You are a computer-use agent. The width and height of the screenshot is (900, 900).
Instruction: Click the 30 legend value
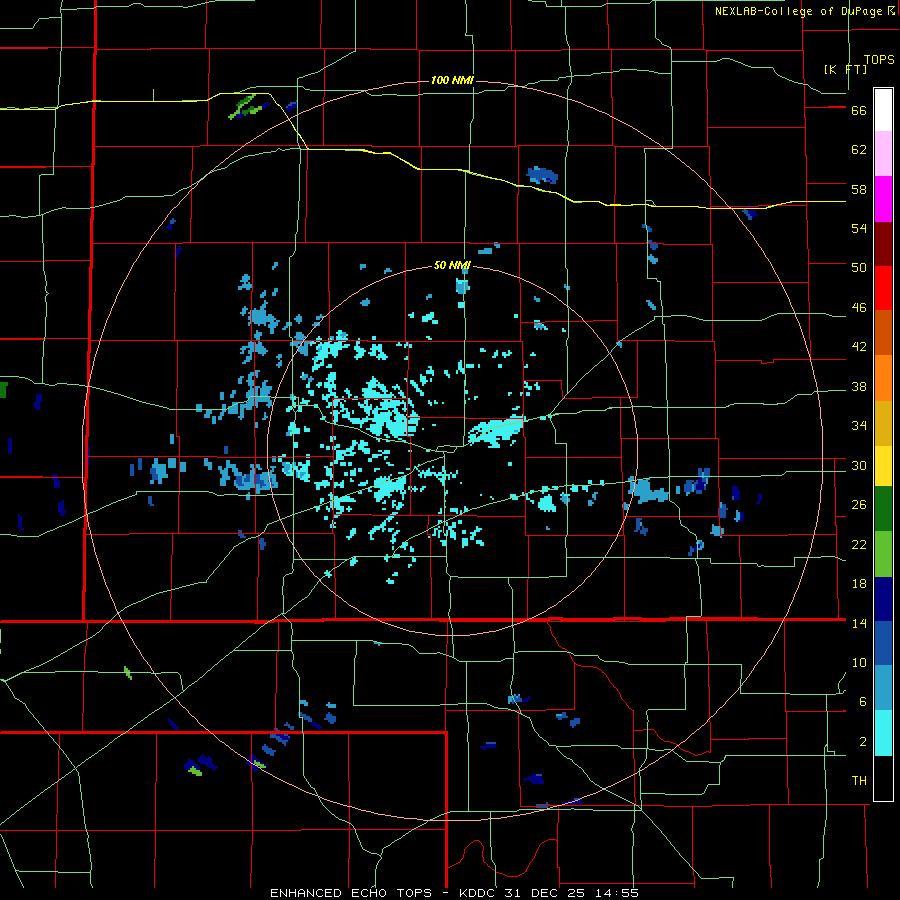(x=859, y=465)
